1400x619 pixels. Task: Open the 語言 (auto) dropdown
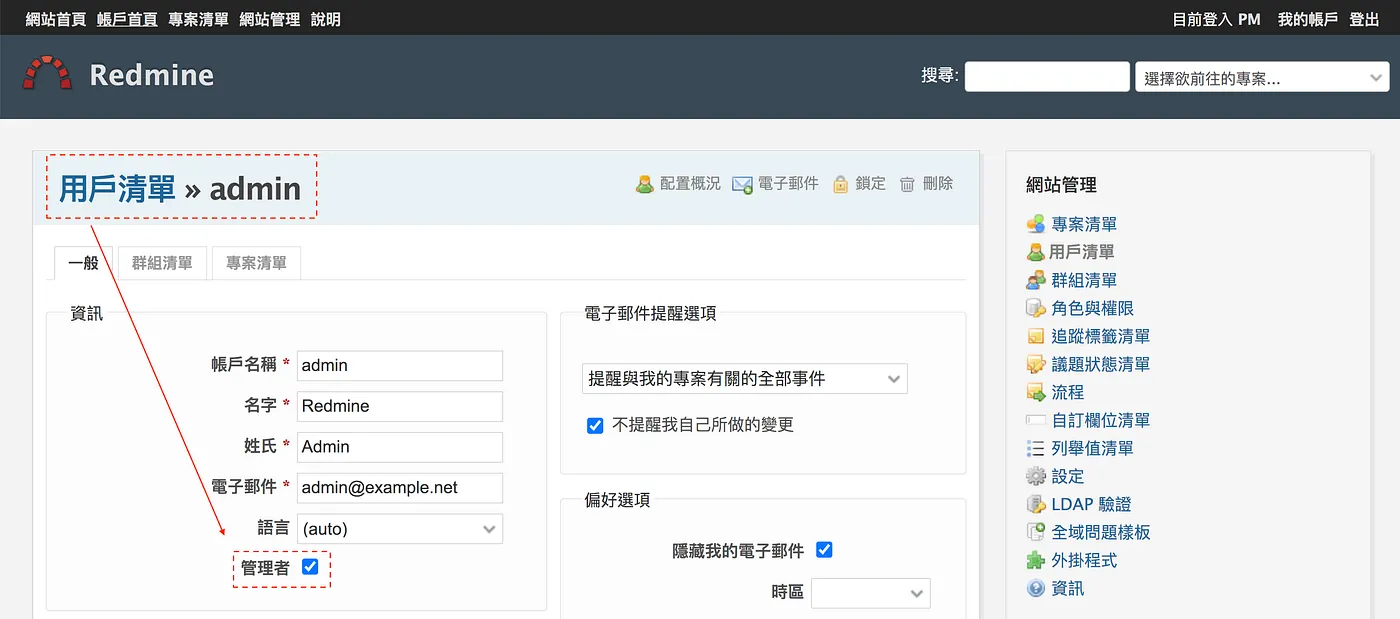[x=400, y=529]
